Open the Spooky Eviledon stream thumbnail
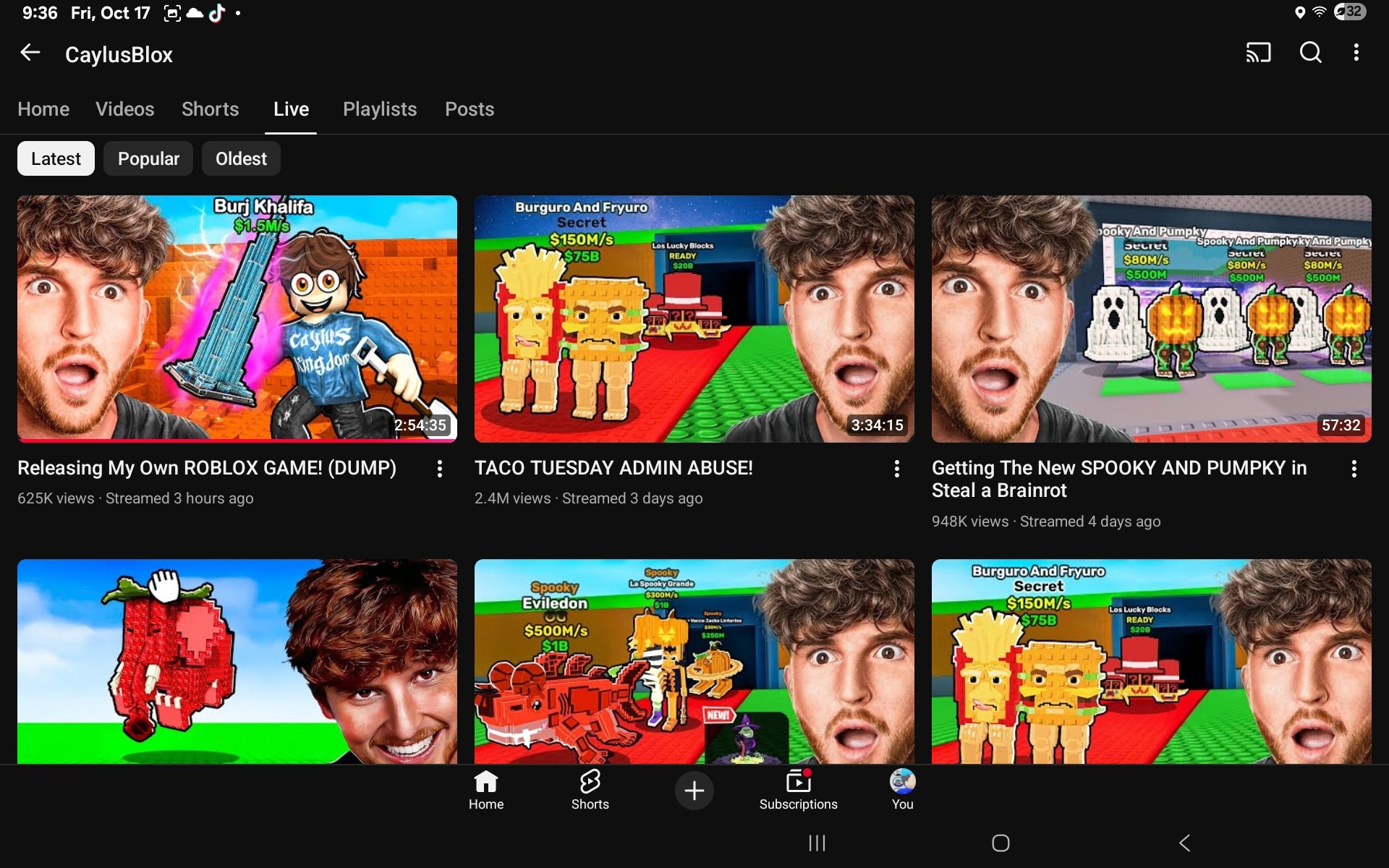Screen dimensions: 1389x868 click(x=694, y=661)
